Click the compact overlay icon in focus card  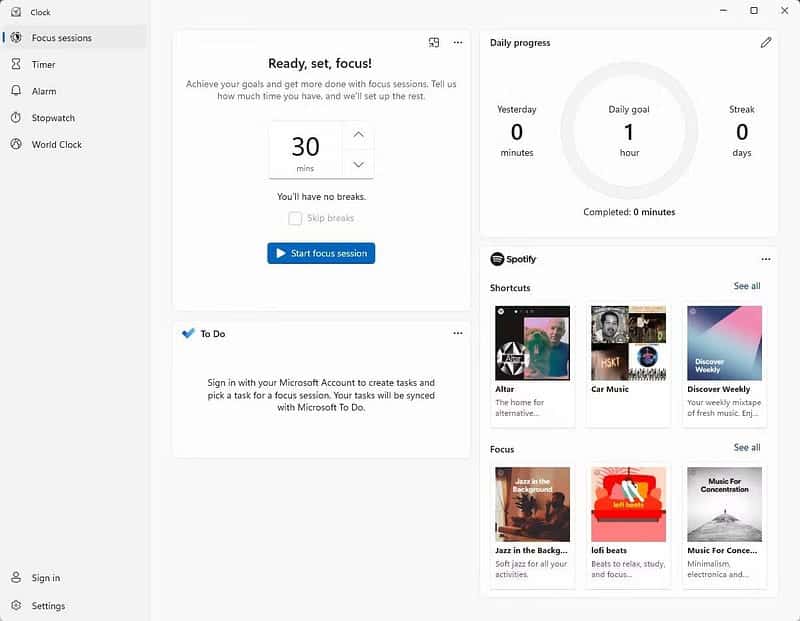(434, 43)
